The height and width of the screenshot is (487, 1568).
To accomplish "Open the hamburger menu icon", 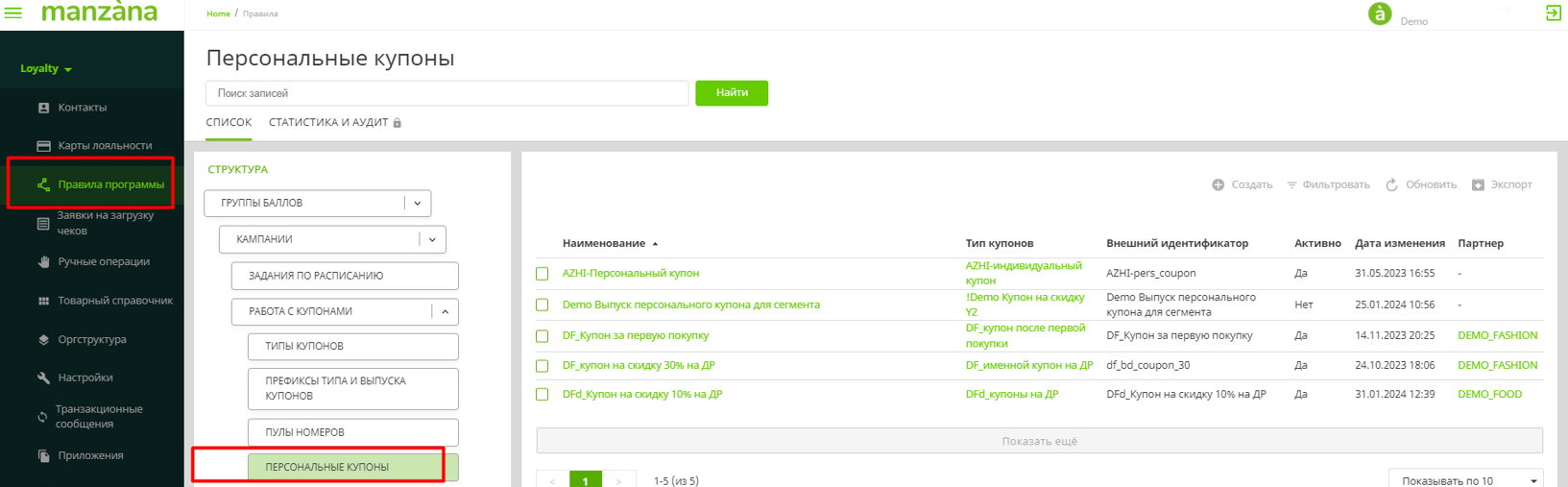I will tap(13, 12).
